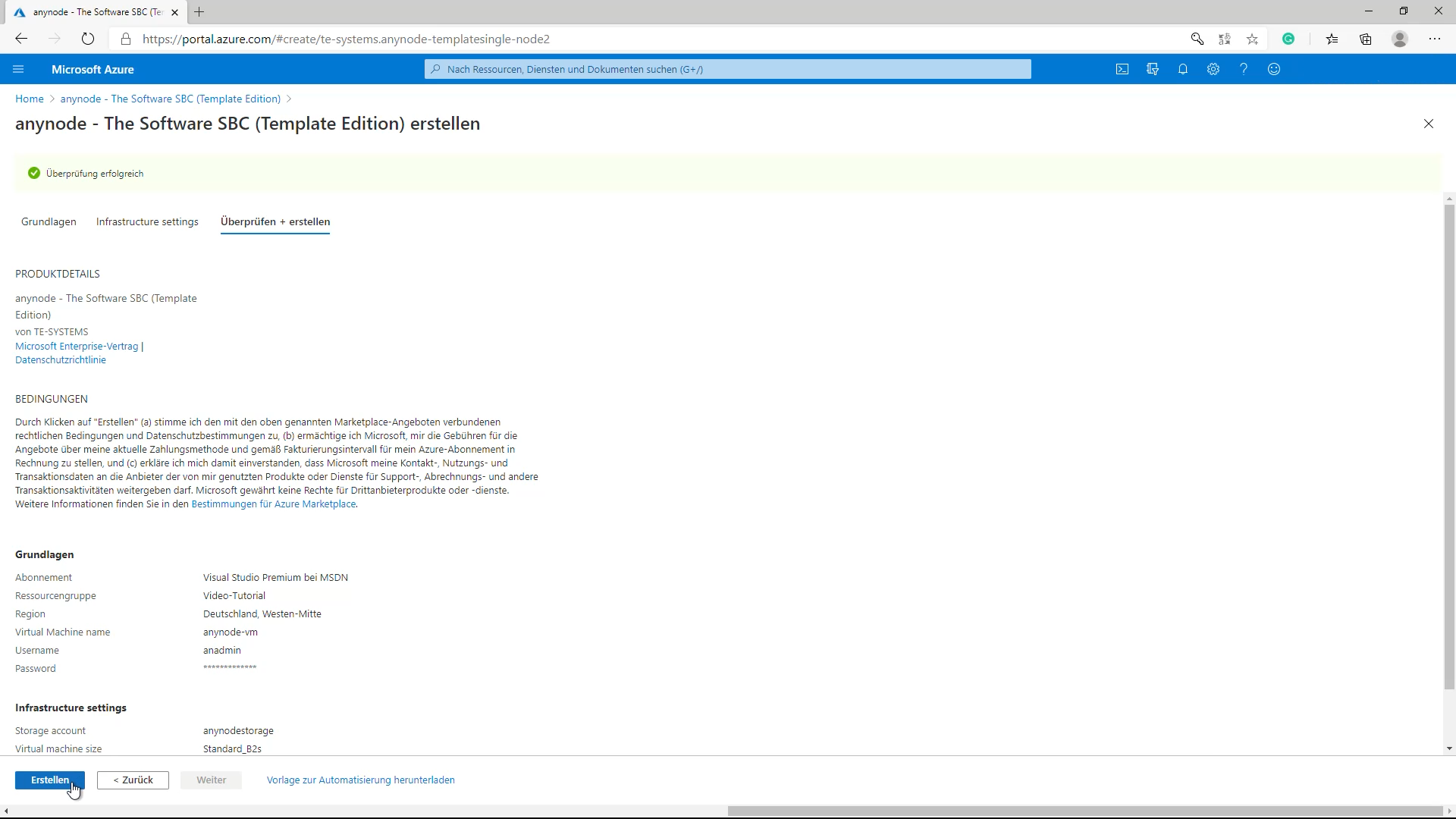Click the browser address bar URL

346,39
